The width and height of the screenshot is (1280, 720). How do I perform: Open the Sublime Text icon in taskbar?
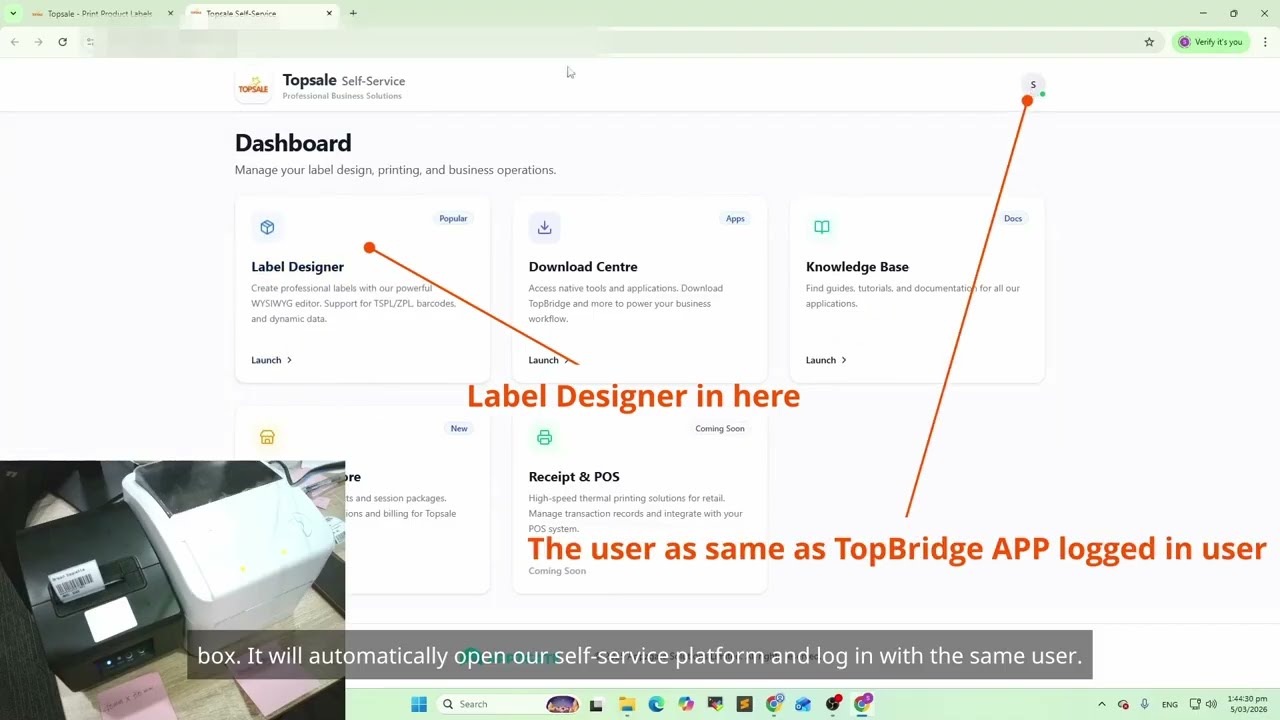click(744, 704)
